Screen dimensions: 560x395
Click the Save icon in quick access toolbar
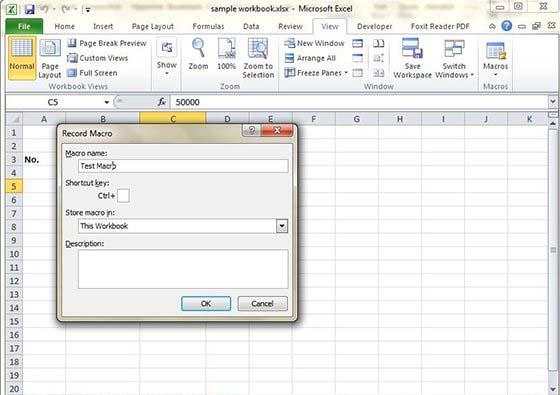pos(29,9)
